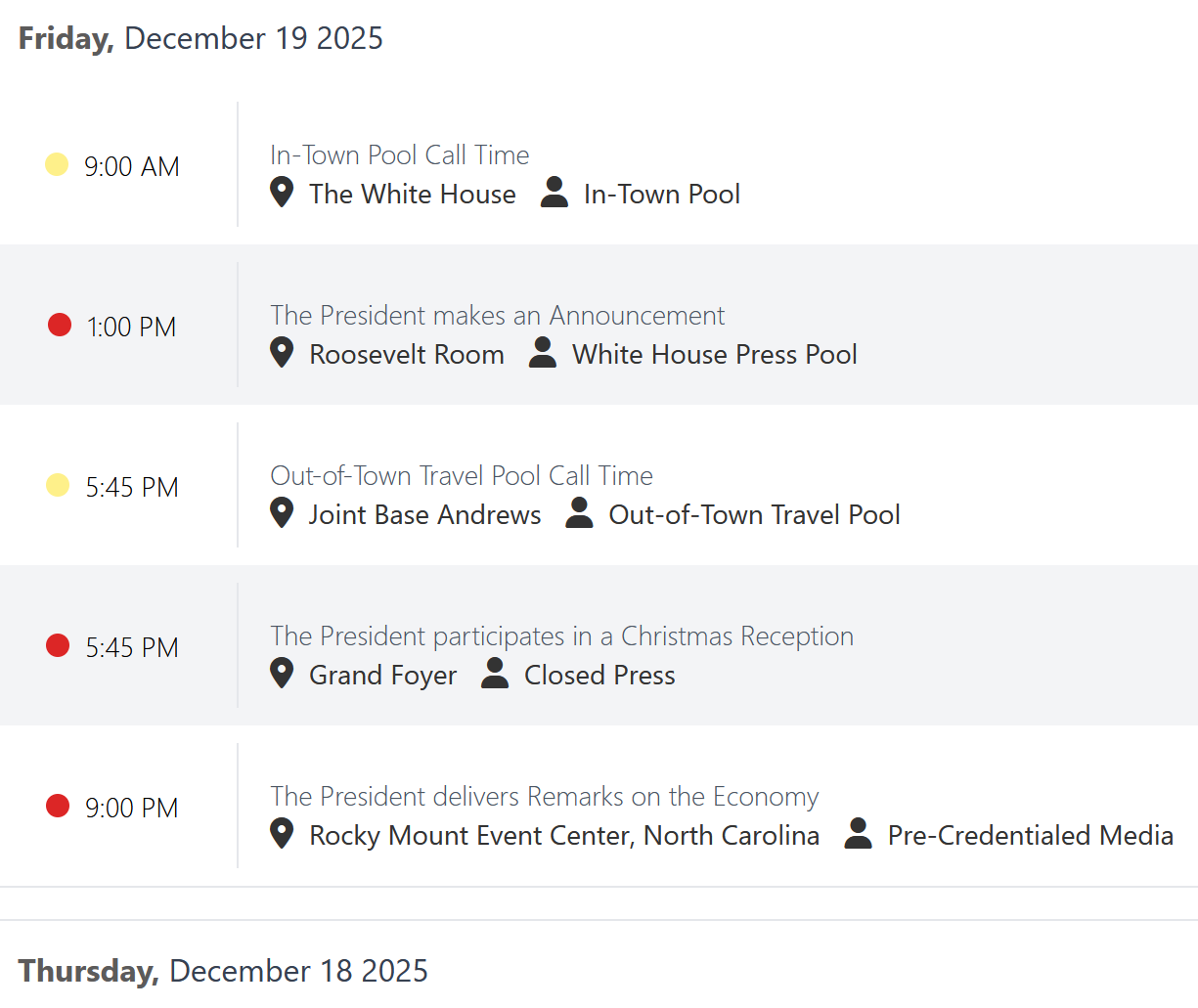Click the location pin beside Rocky Mount Event Center
This screenshot has width=1198, height=1008.
[x=282, y=834]
